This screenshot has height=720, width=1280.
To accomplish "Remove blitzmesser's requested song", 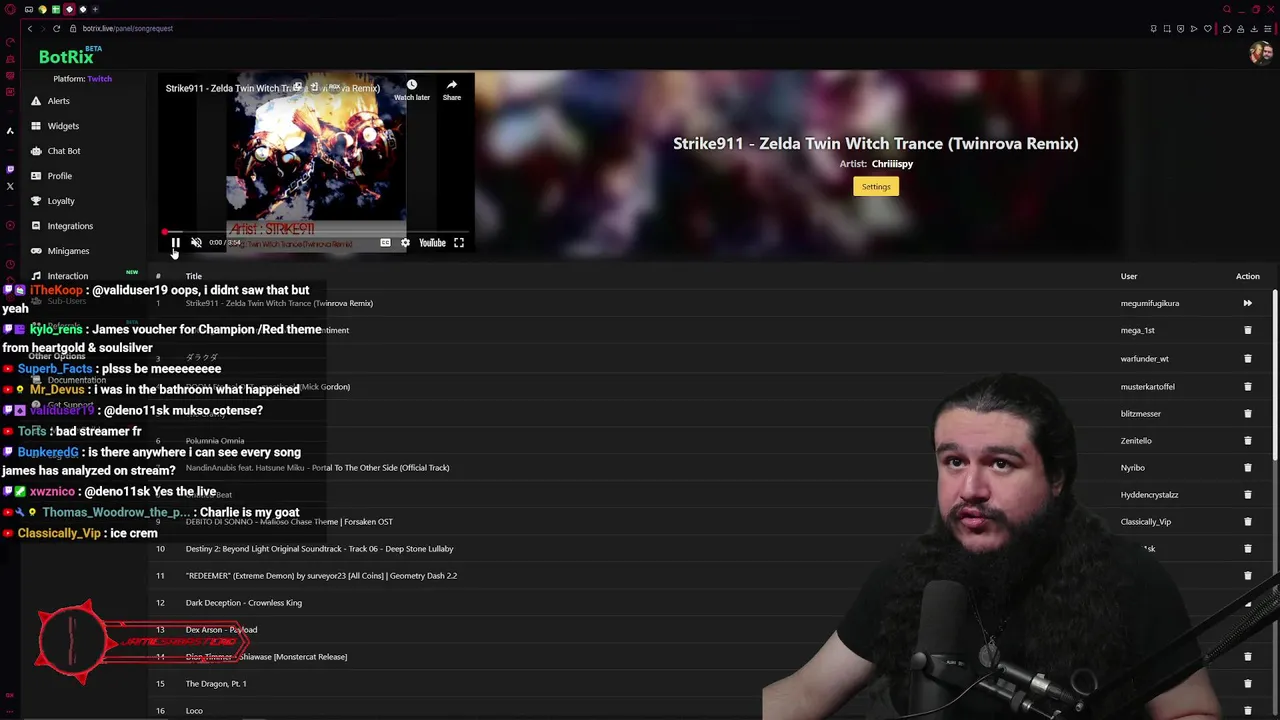I will tap(1247, 413).
